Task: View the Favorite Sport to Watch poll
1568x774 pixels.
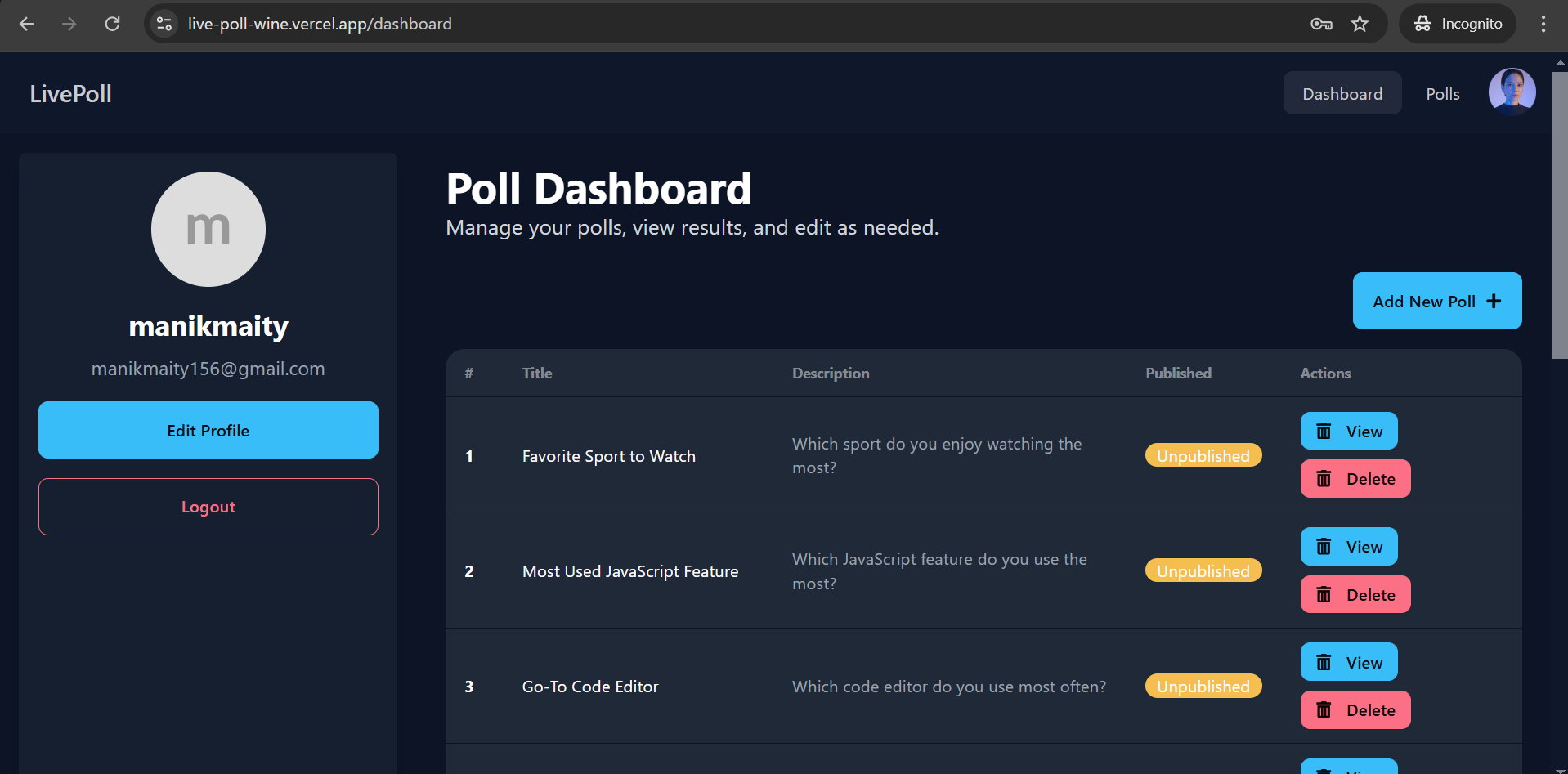Action: tap(1349, 432)
